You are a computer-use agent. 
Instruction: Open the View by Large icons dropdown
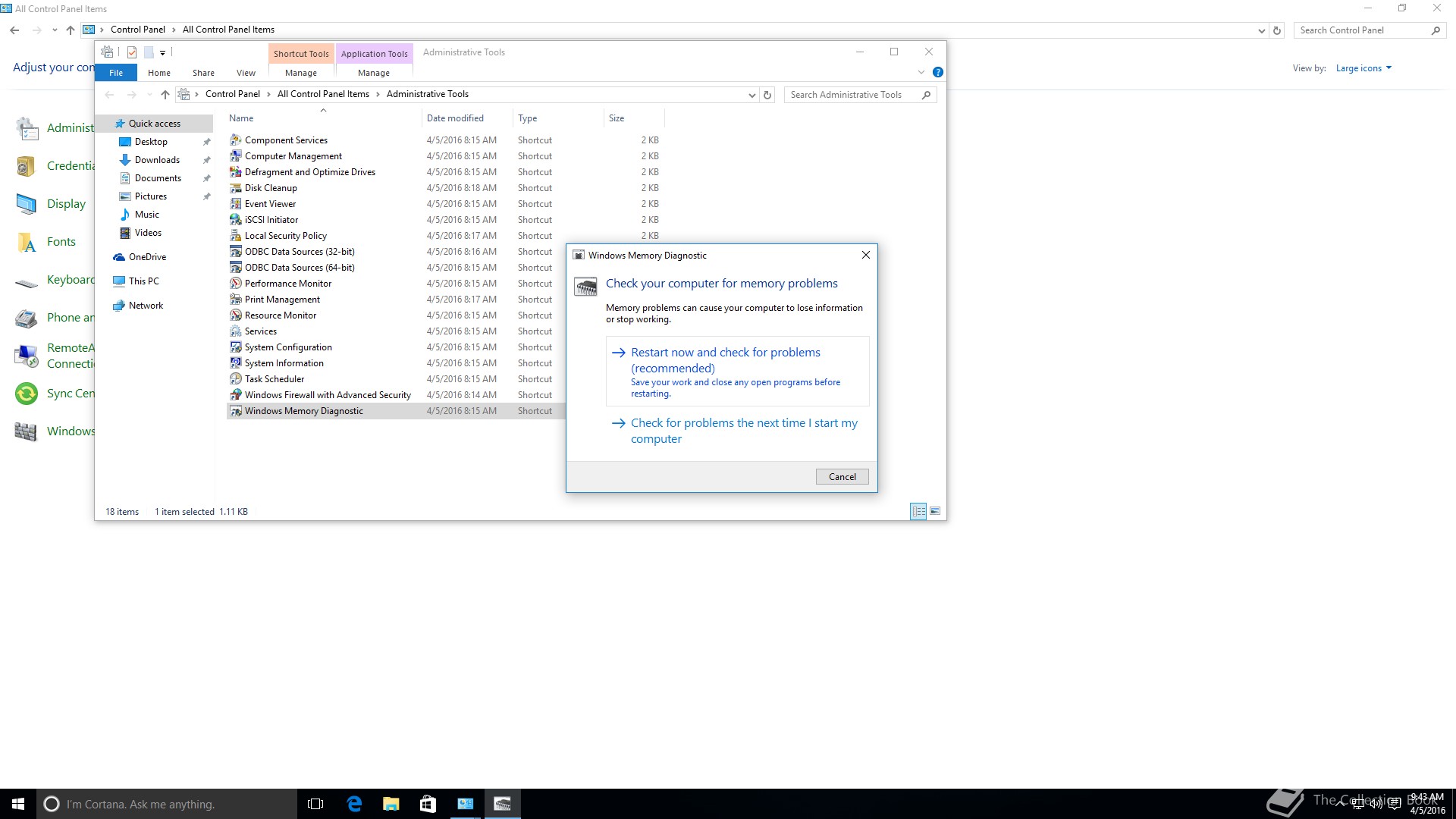tap(1363, 68)
